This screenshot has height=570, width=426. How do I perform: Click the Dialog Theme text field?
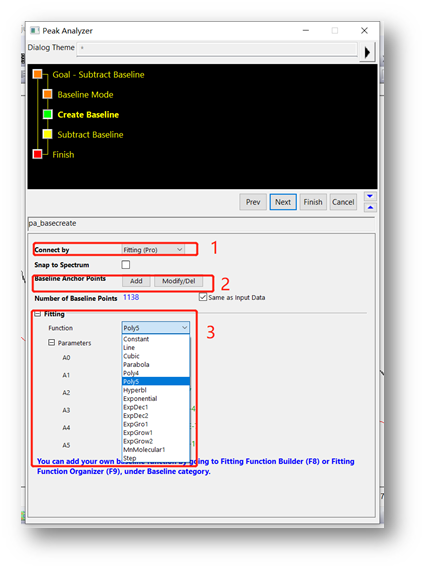pos(217,49)
